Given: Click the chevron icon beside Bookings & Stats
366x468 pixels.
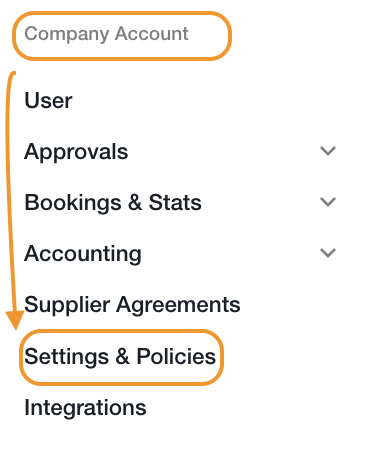Looking at the screenshot, I should click(x=328, y=202).
